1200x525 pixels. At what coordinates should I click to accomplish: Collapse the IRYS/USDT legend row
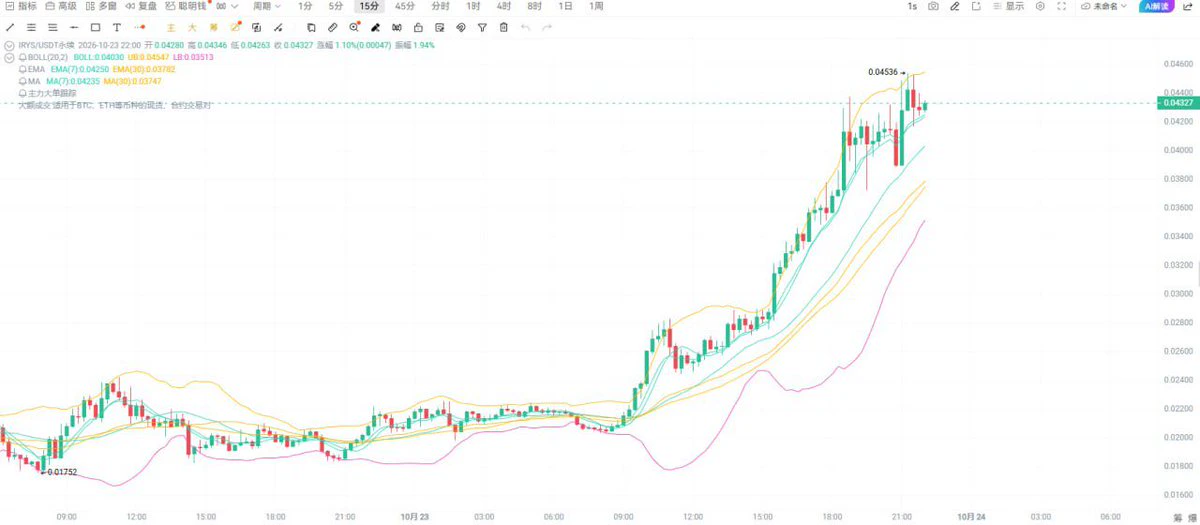tap(9, 46)
